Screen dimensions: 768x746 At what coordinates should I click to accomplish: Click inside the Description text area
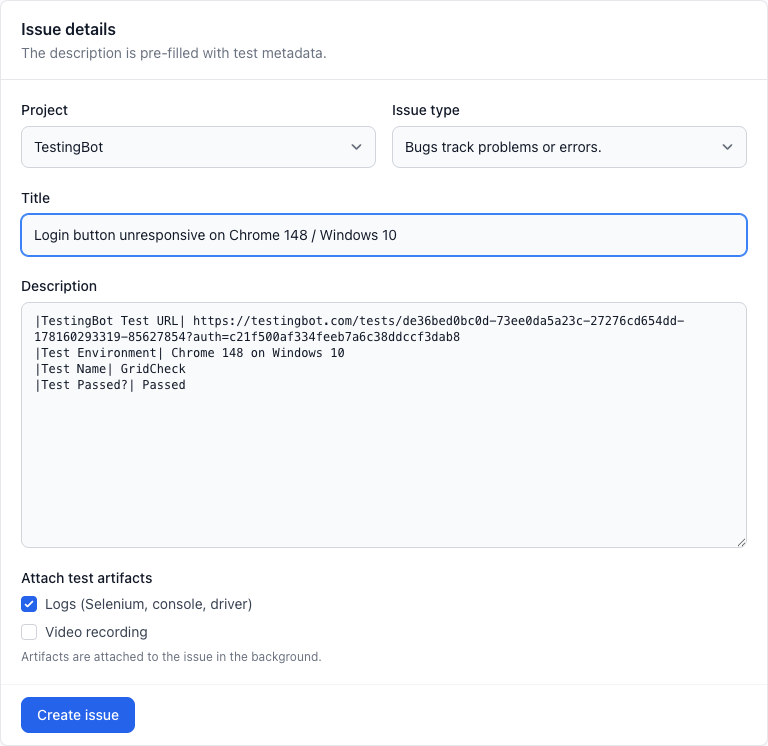[x=384, y=425]
